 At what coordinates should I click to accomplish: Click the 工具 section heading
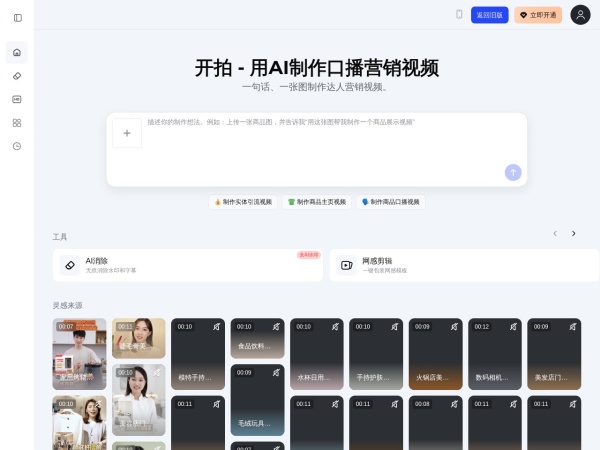[x=60, y=237]
